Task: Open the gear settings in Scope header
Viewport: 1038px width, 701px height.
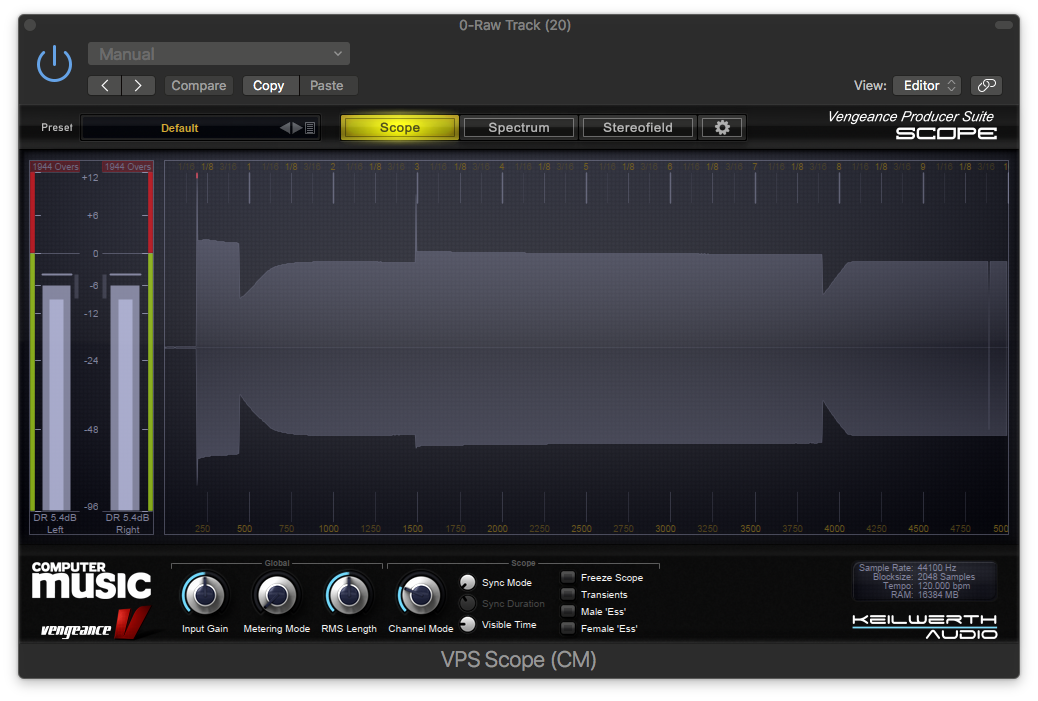Action: pos(722,127)
